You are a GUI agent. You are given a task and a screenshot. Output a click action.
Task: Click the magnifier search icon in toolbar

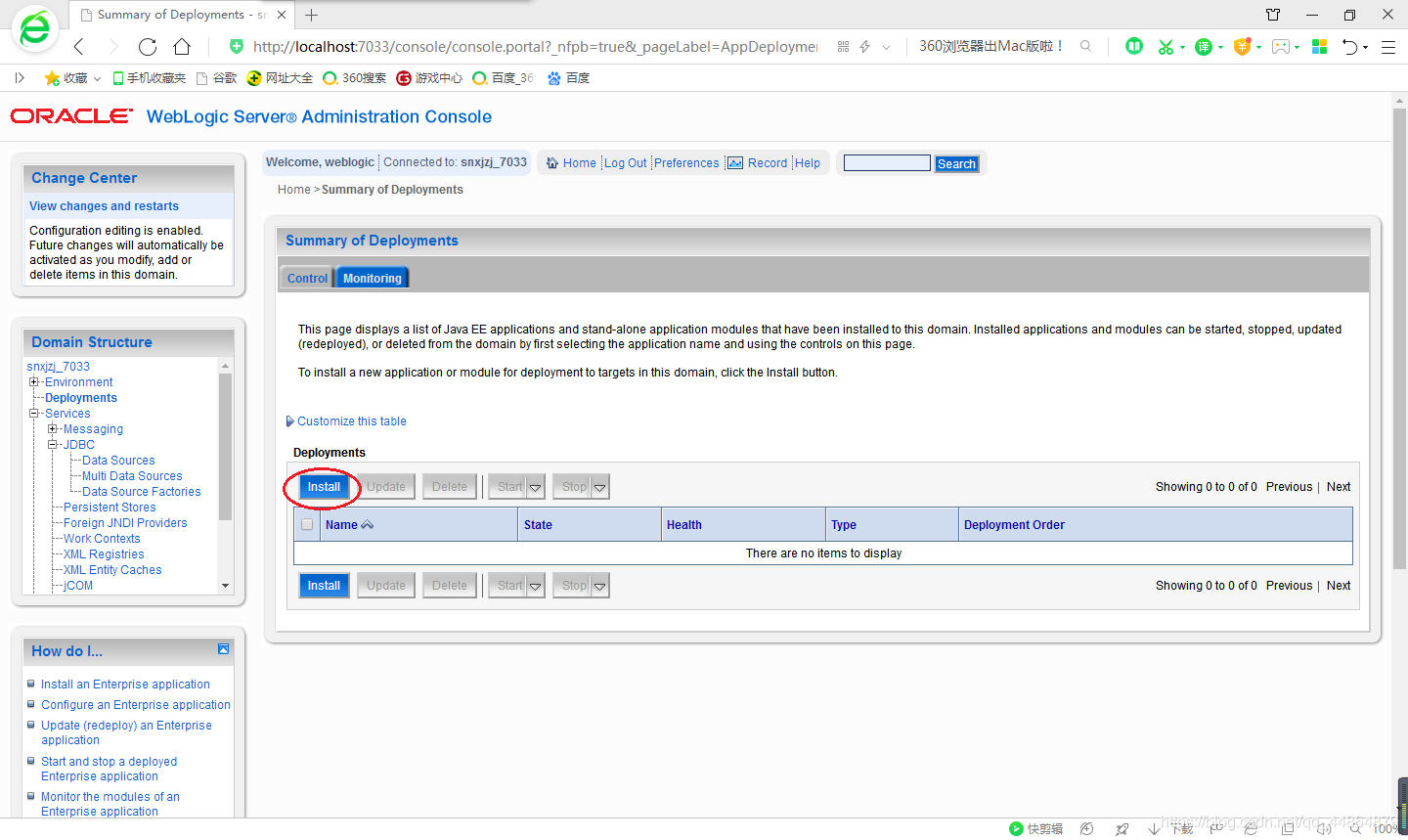tap(1085, 46)
